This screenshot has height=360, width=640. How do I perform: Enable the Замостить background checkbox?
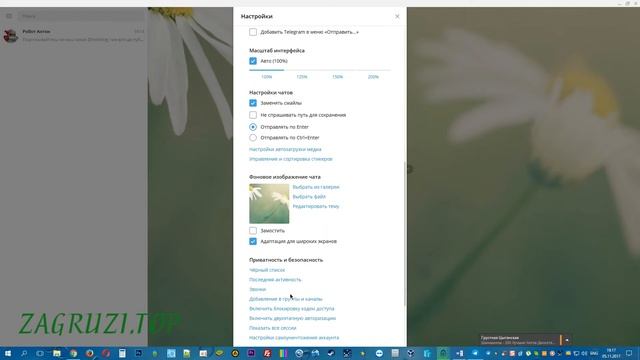point(253,231)
